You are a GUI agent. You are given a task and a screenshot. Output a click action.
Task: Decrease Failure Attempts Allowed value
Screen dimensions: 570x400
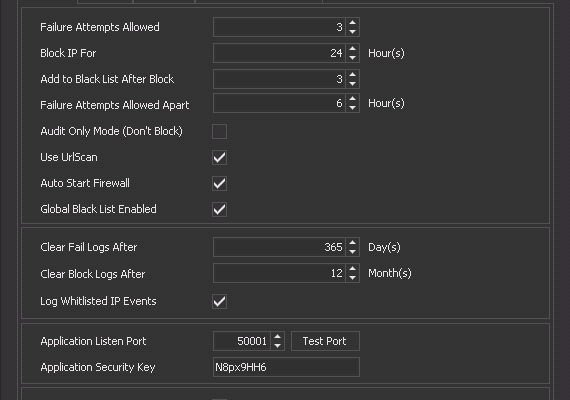point(352,32)
